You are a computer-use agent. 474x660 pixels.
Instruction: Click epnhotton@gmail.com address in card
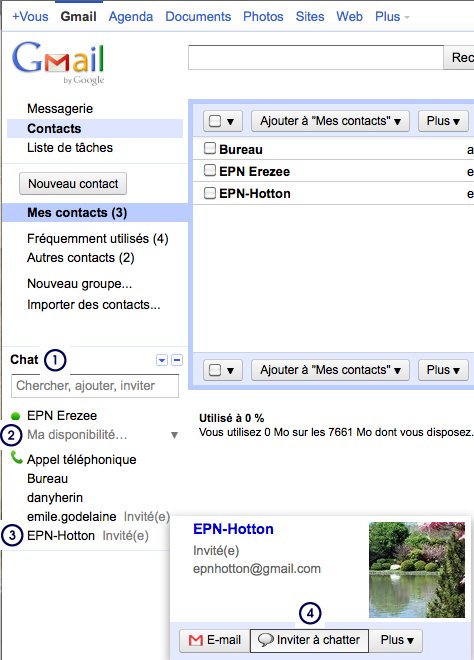(257, 569)
